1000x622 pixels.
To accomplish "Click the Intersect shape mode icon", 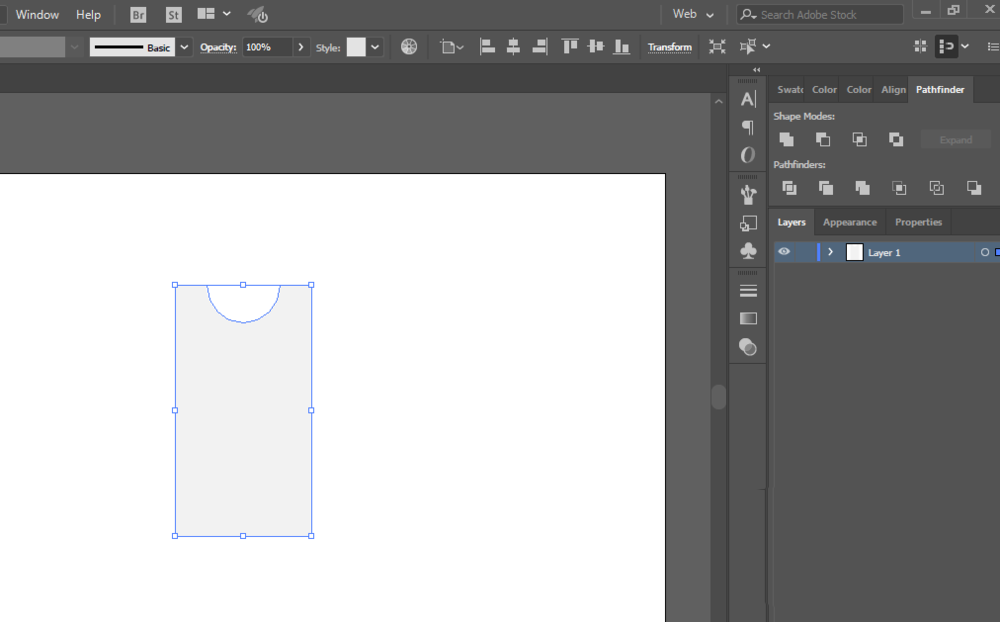I will [859, 140].
